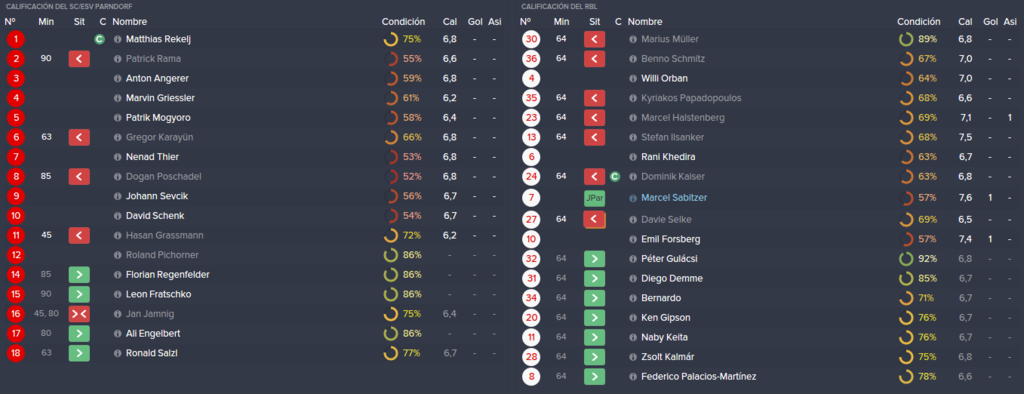1024x394 pixels.
Task: Click red substitution arrow for Davie Selke
Action: 594,220
